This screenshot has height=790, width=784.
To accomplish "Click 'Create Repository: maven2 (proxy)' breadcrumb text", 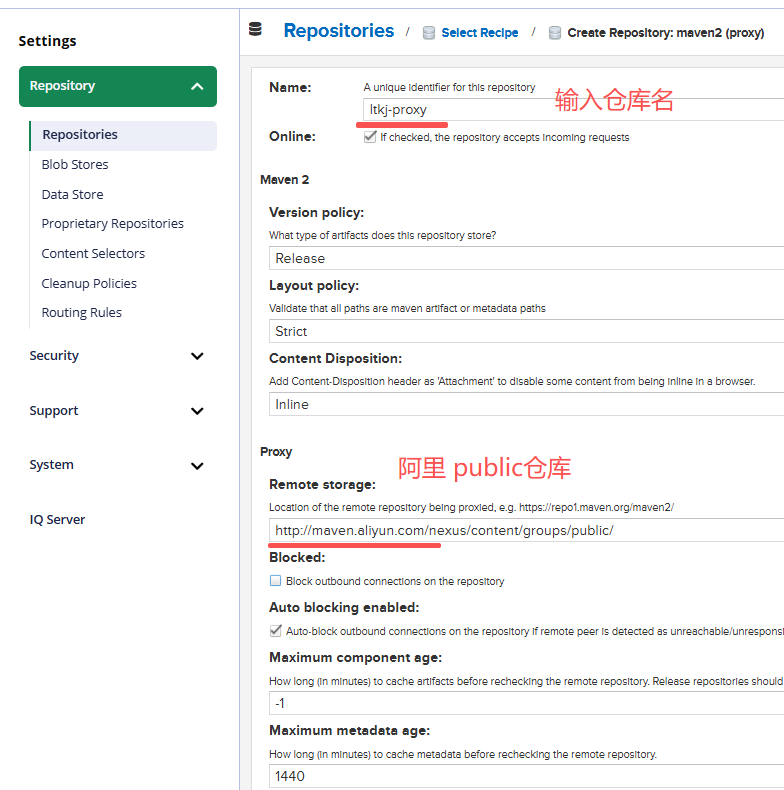I will click(666, 33).
